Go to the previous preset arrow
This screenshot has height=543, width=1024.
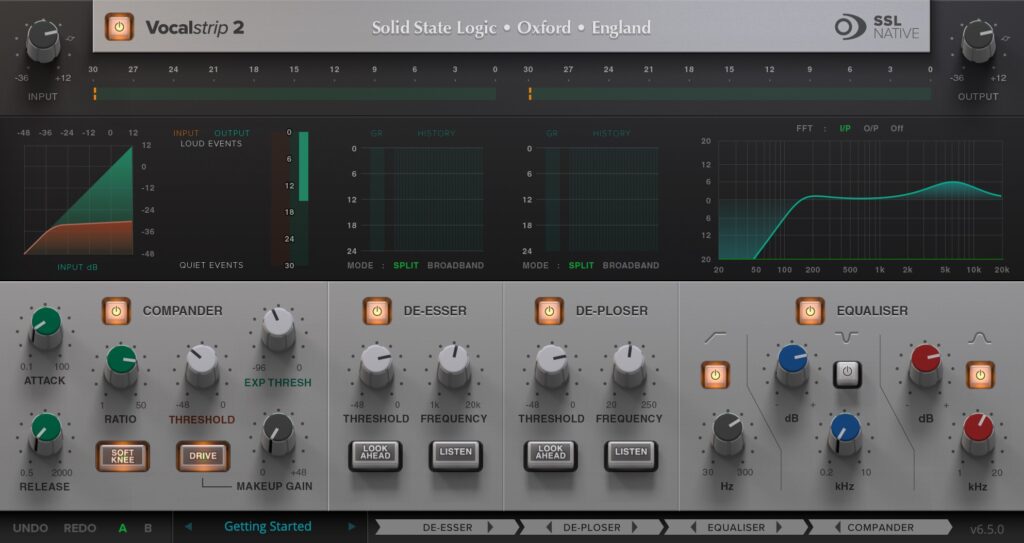(x=189, y=527)
